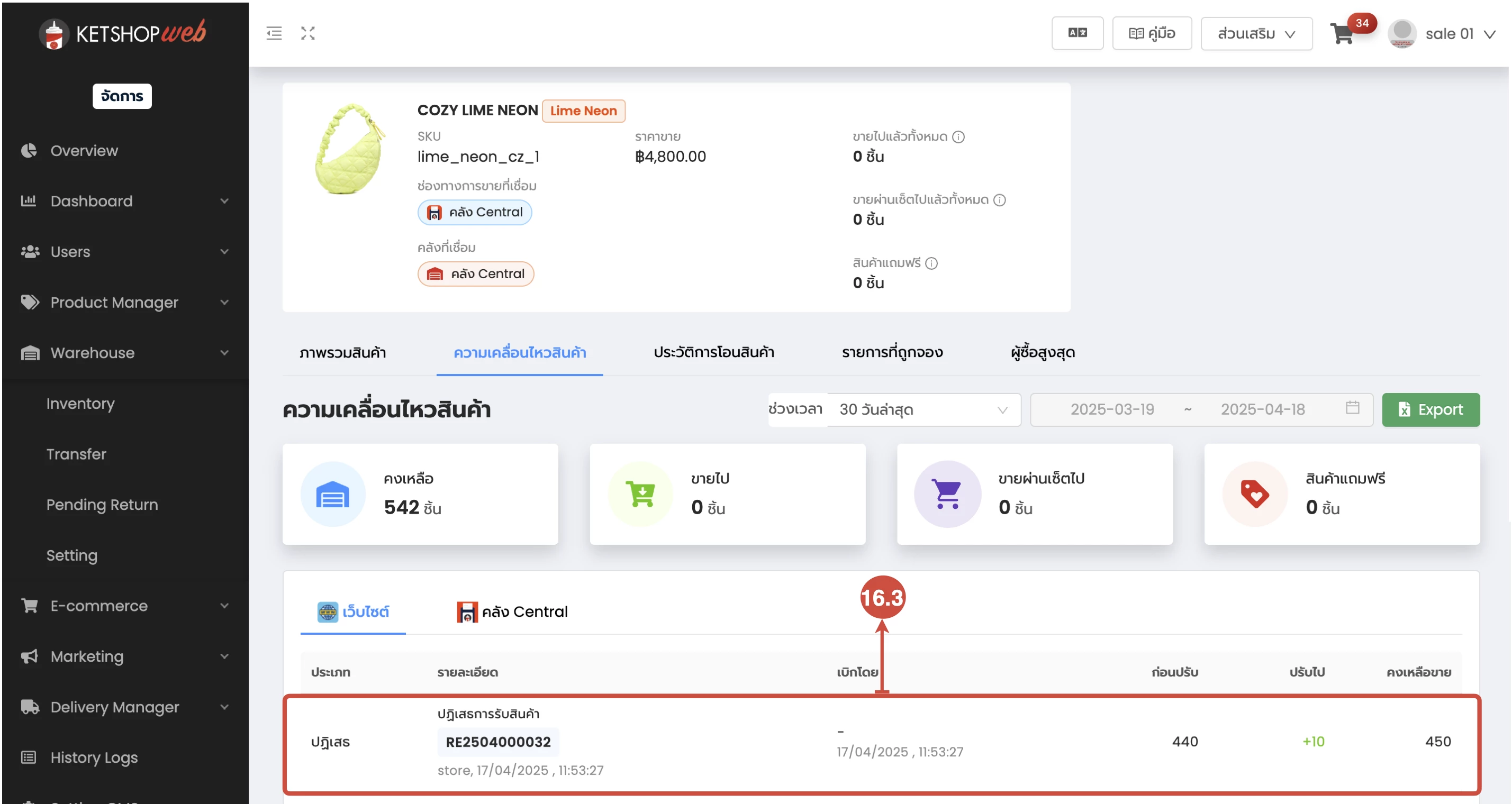Click the green Export button
Screen dimensions: 1512x804
point(1430,409)
